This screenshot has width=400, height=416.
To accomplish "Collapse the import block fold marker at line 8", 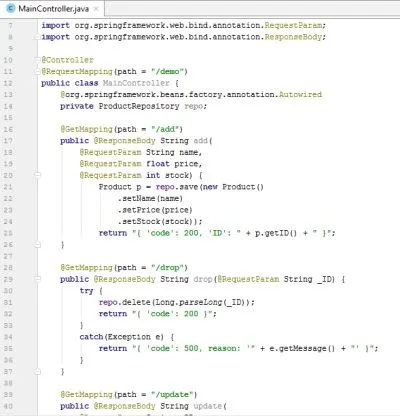I will pyautogui.click(x=37, y=37).
